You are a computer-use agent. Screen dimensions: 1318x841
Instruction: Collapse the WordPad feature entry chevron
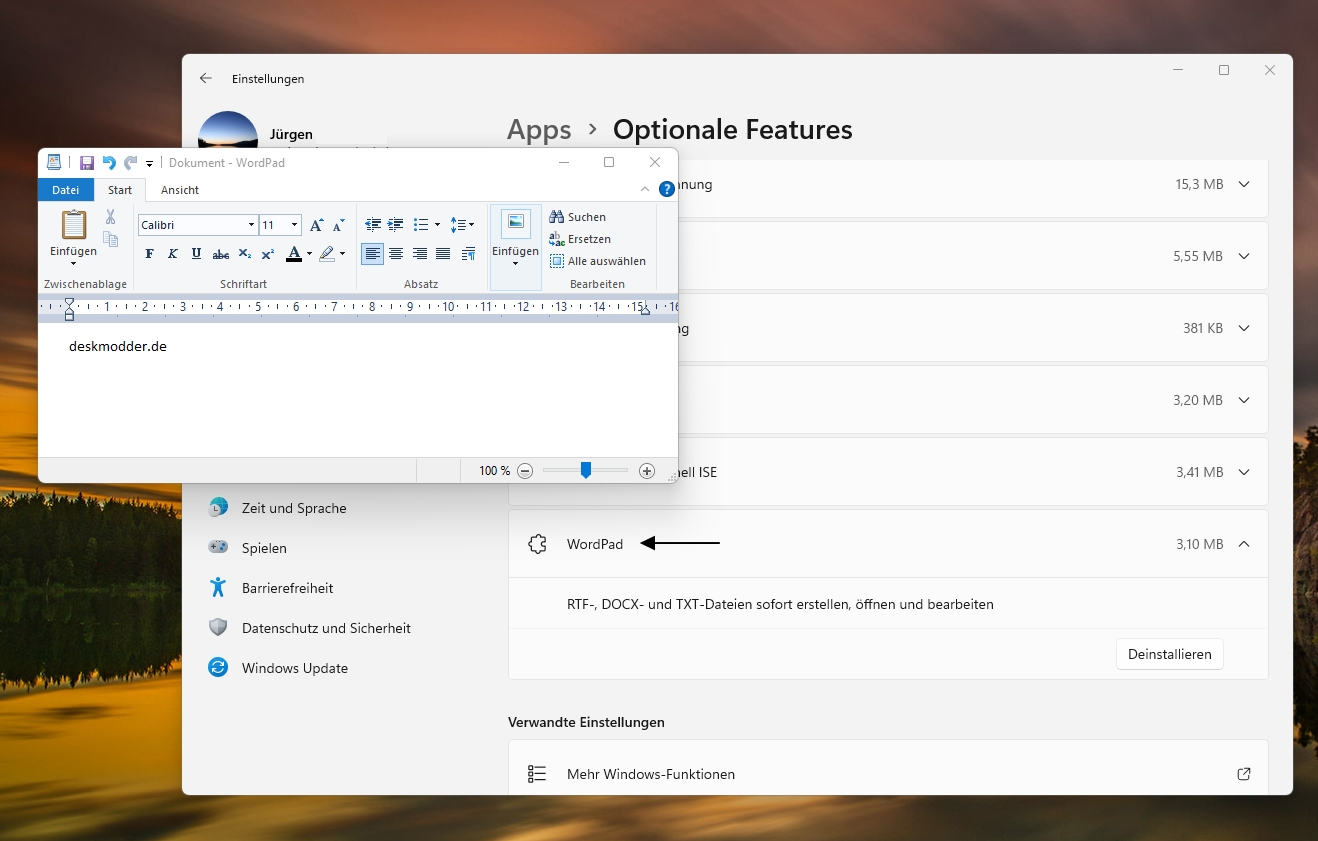pos(1244,544)
